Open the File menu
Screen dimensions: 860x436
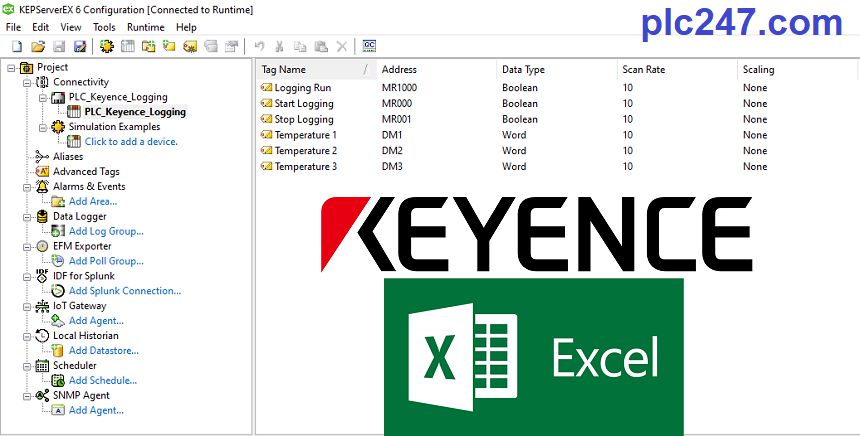(x=13, y=27)
